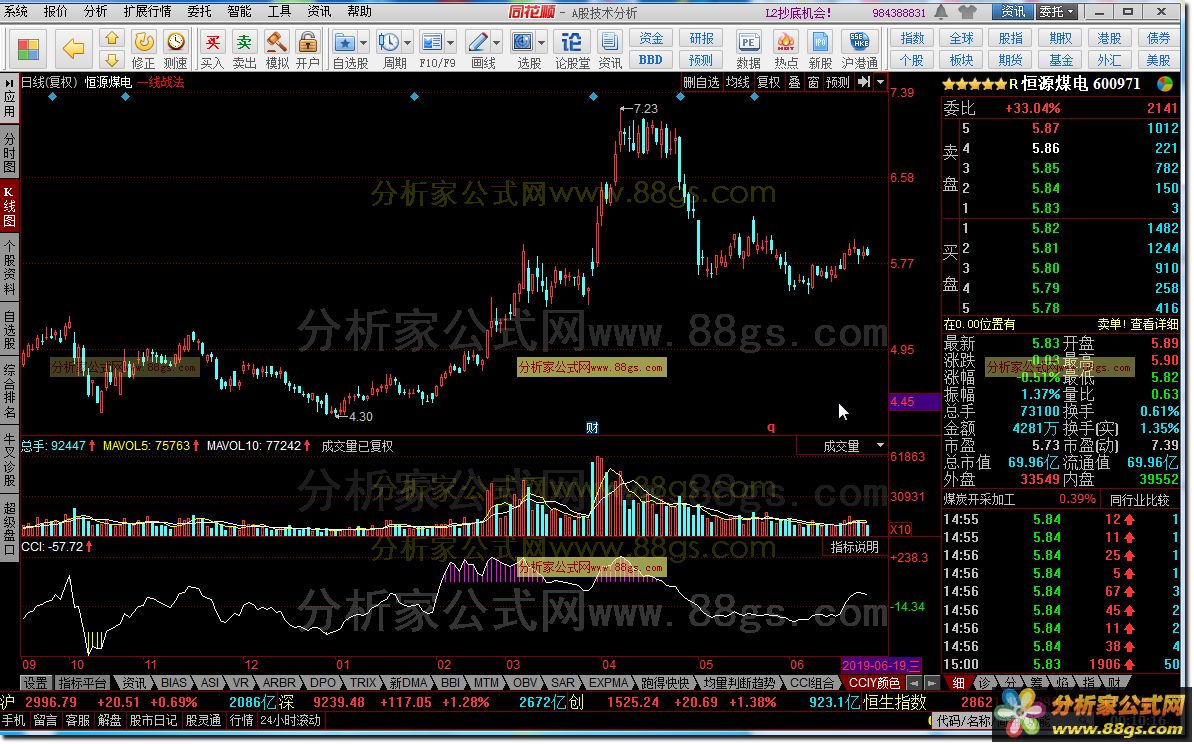Click the 资讯 news document toolbar icon
This screenshot has height=744, width=1194.
click(610, 49)
